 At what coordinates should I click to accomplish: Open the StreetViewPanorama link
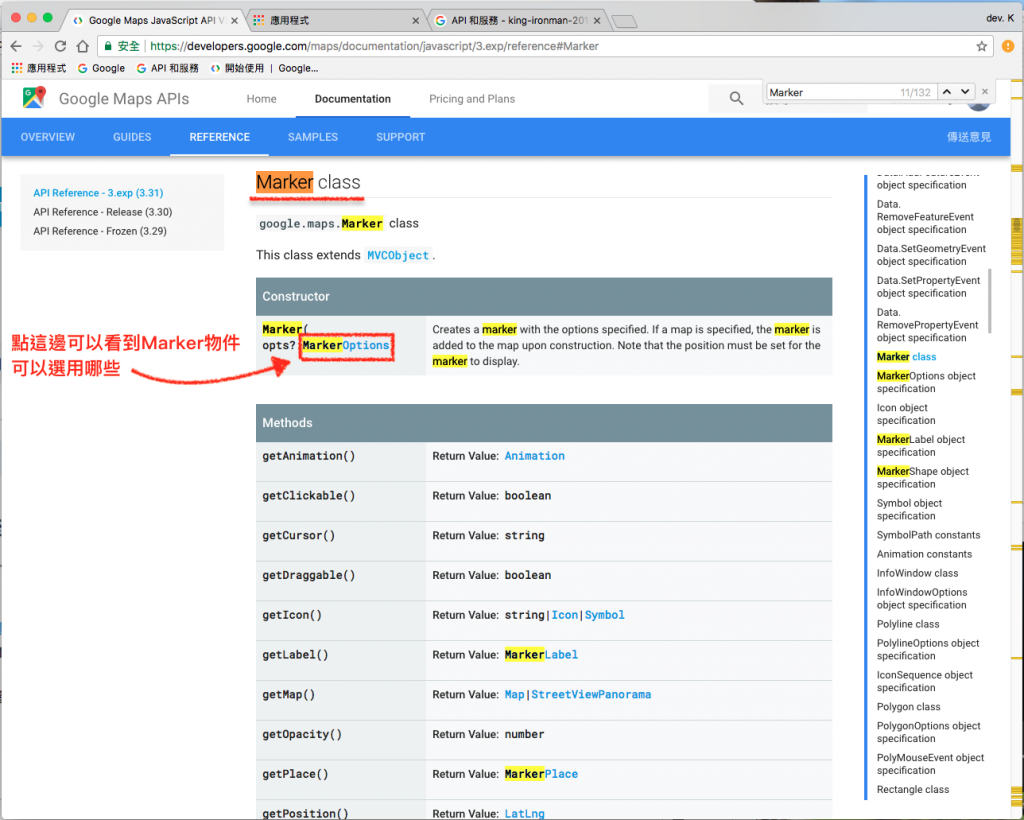(x=590, y=695)
